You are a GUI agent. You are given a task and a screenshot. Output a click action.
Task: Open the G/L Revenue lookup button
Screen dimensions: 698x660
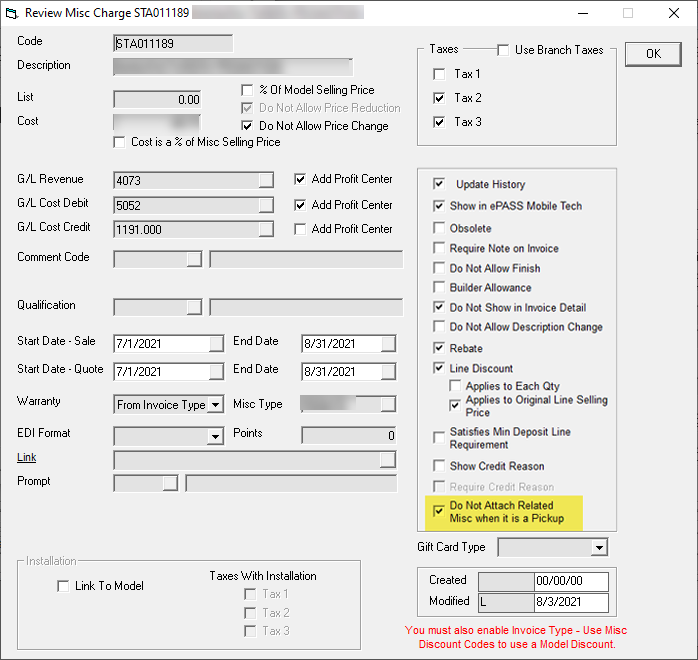pos(266,180)
